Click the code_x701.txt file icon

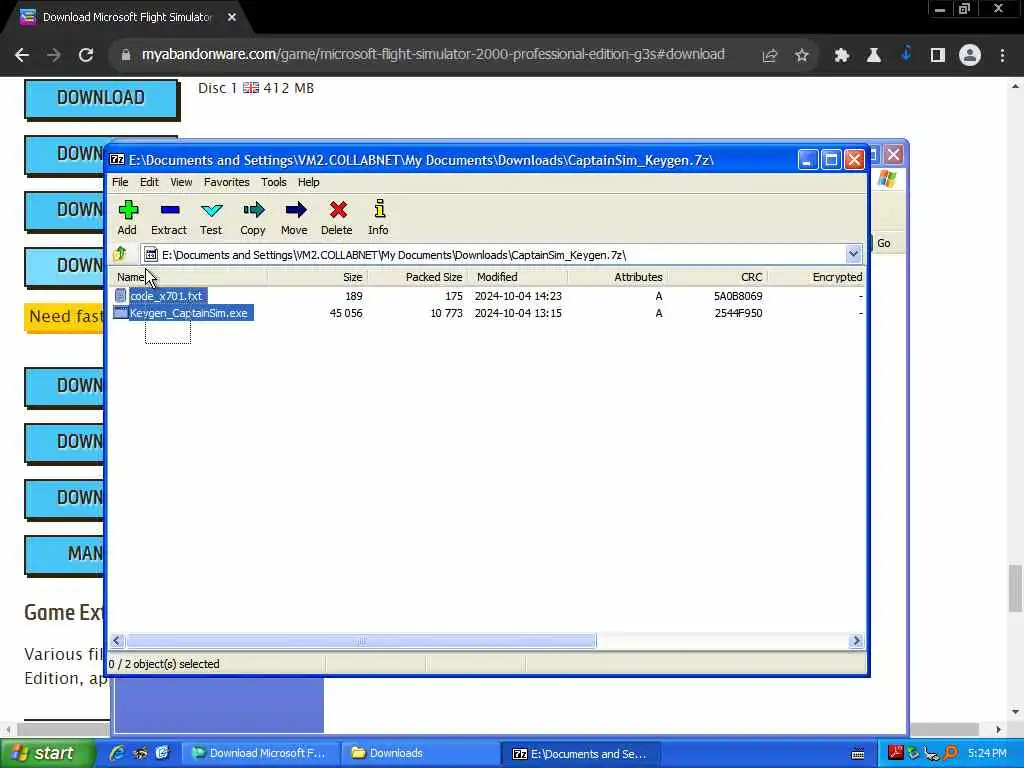[120, 296]
